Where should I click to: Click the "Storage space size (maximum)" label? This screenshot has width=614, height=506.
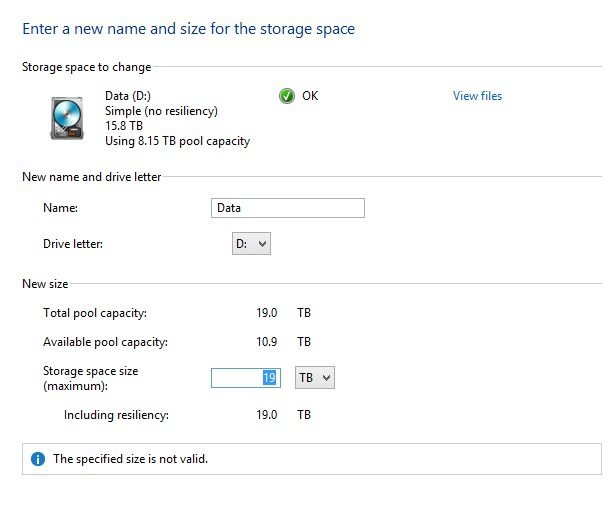tap(90, 377)
